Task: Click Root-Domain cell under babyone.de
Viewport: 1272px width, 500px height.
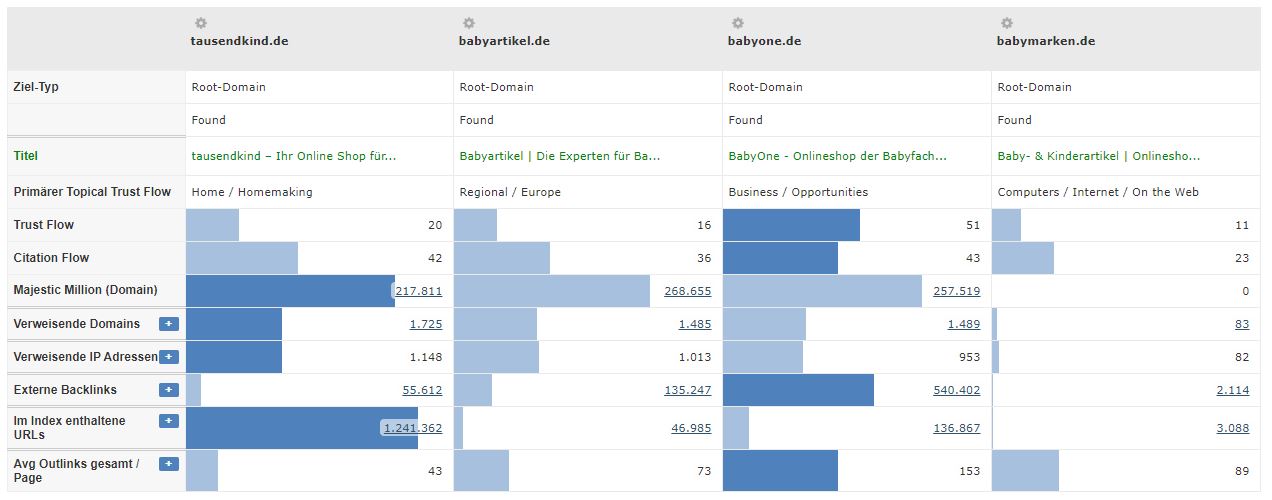Action: point(765,87)
